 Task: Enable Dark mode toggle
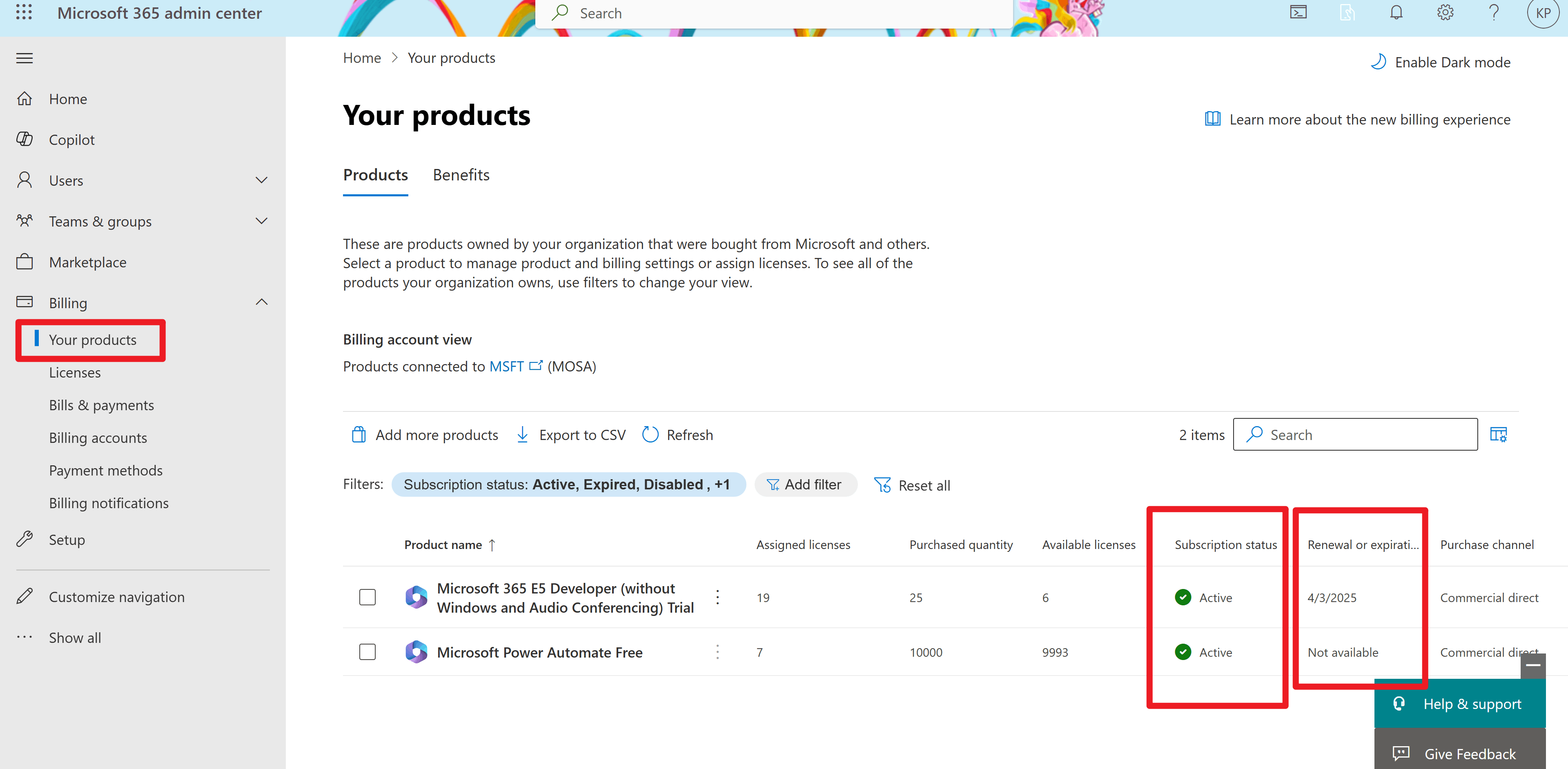[x=1440, y=62]
